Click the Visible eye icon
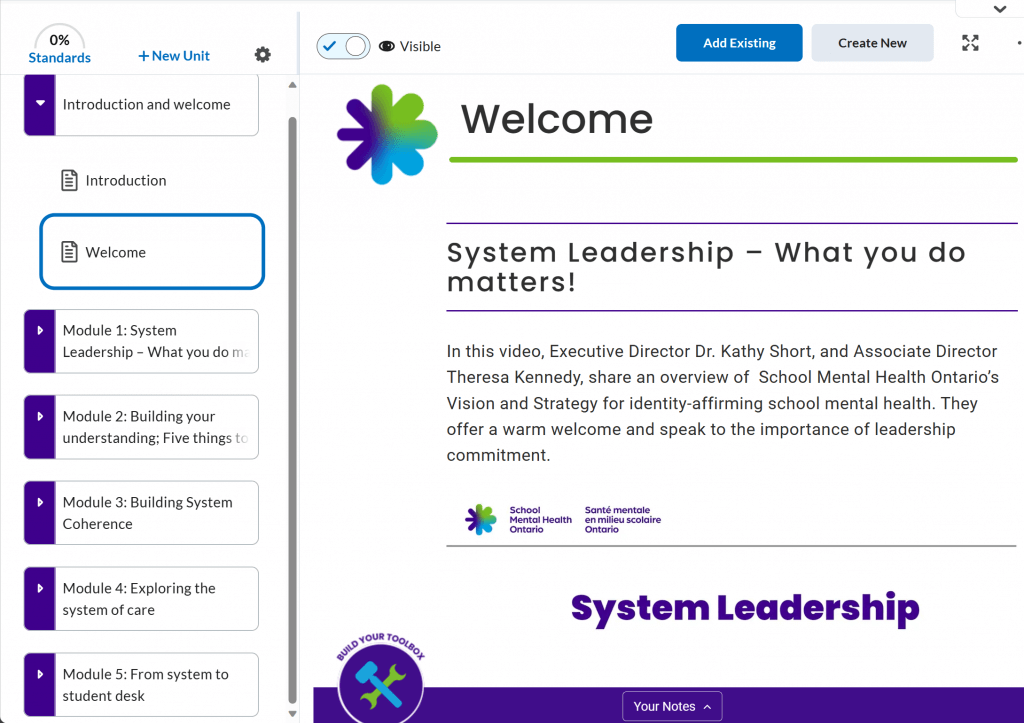 [x=387, y=46]
